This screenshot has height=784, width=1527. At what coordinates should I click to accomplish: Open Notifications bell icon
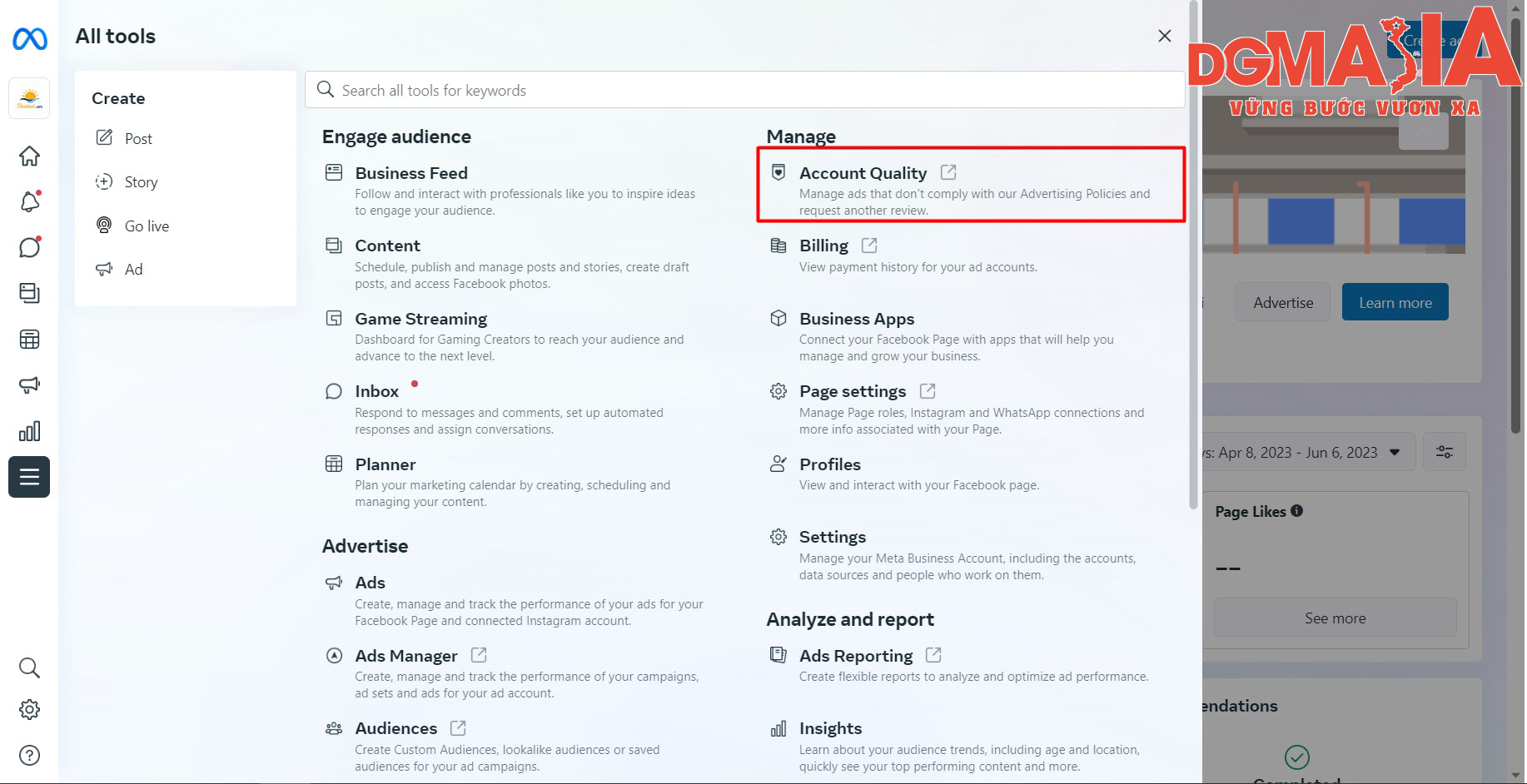(29, 201)
